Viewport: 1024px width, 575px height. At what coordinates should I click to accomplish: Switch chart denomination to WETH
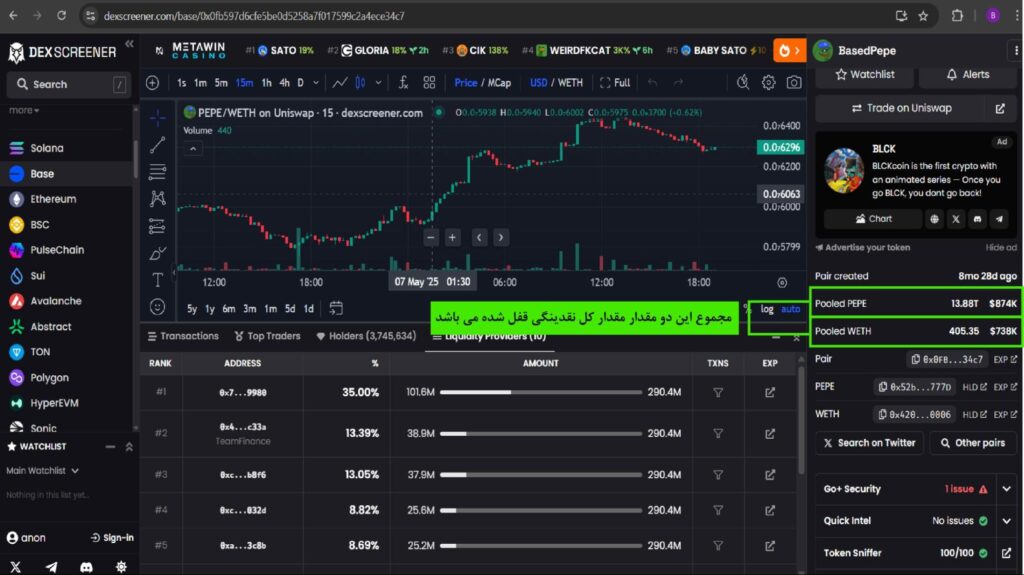point(570,82)
